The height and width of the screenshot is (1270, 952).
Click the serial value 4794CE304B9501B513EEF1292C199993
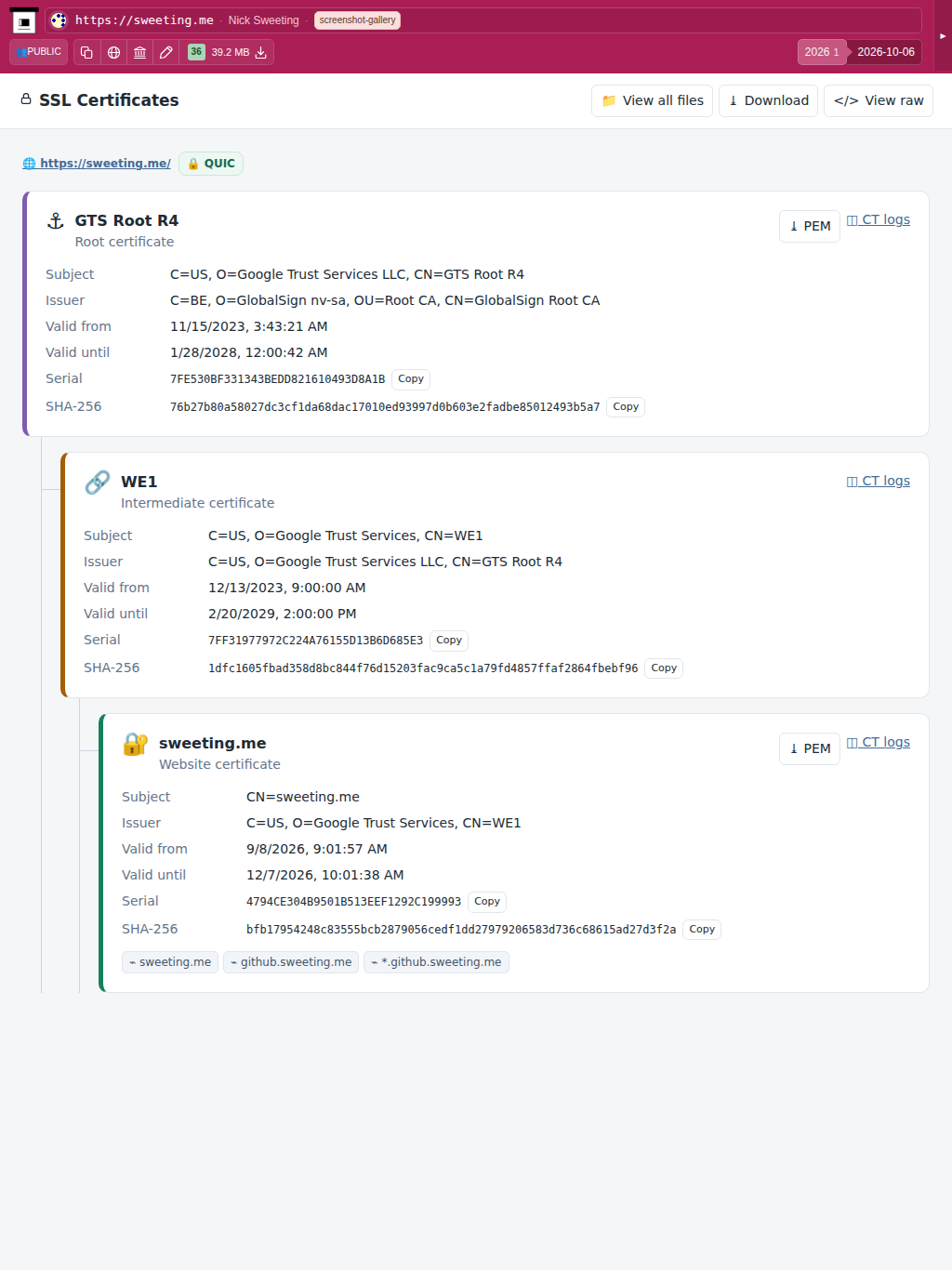click(x=353, y=902)
